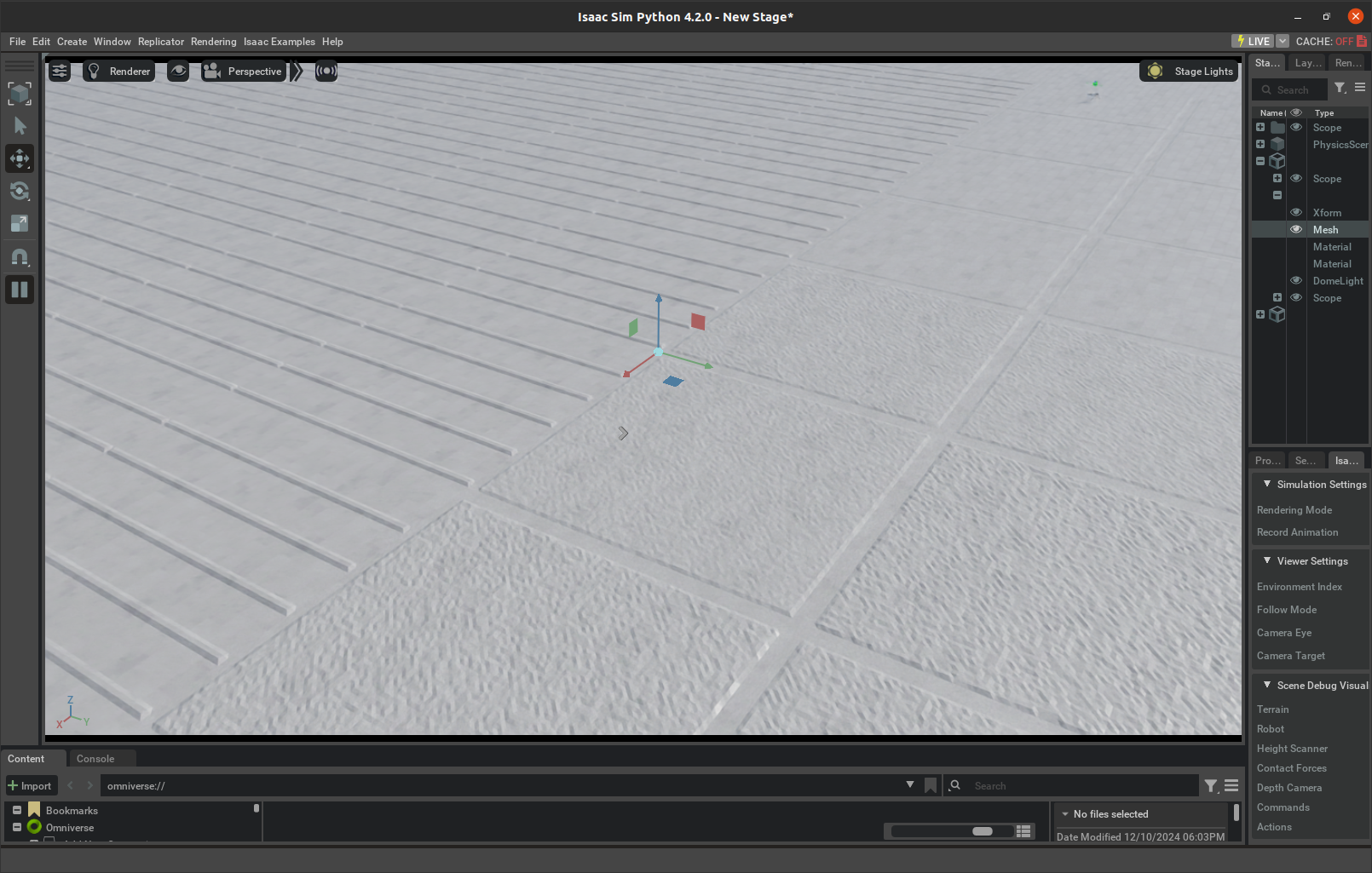Click the Import button in Content panel

click(x=31, y=785)
